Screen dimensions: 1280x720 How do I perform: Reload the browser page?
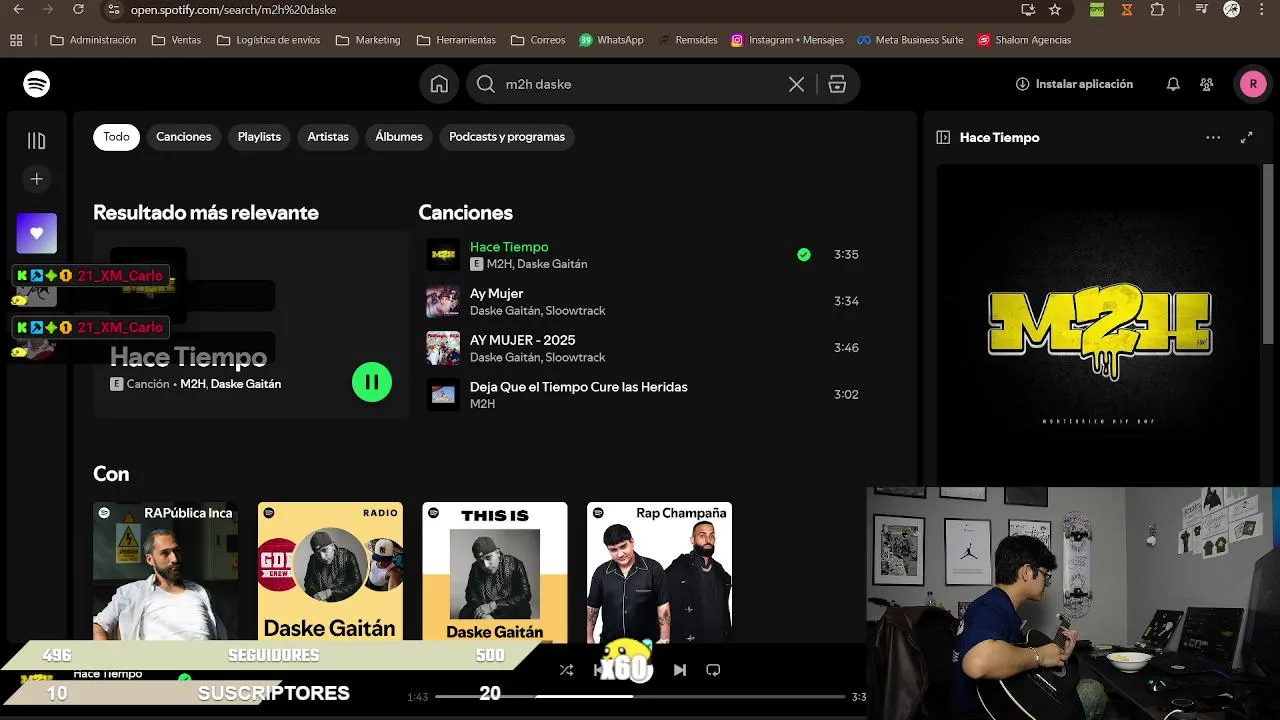[x=79, y=9]
